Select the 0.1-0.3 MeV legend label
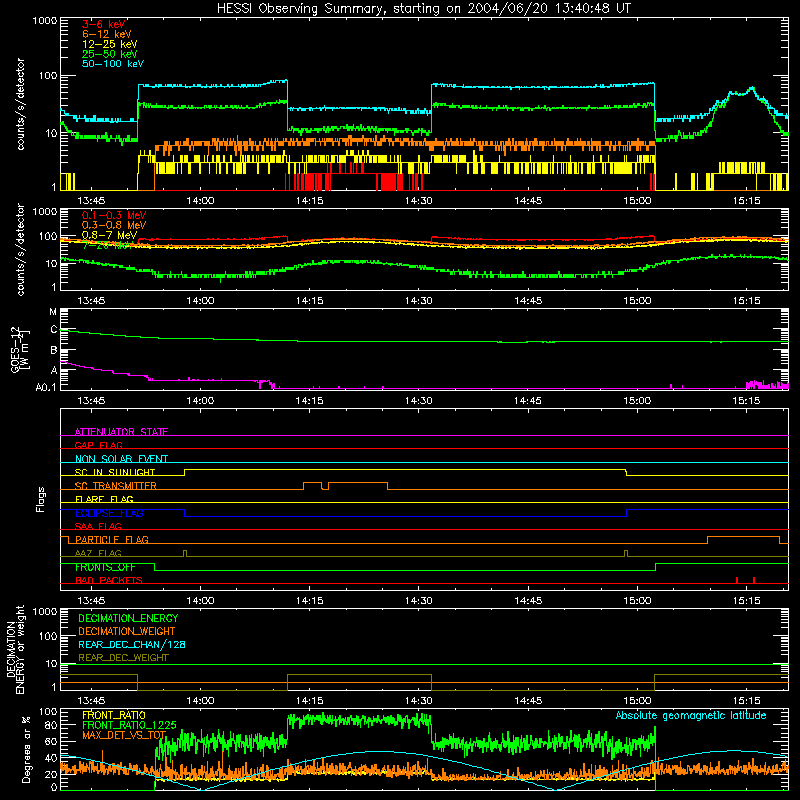This screenshot has height=800, width=800. 114,215
